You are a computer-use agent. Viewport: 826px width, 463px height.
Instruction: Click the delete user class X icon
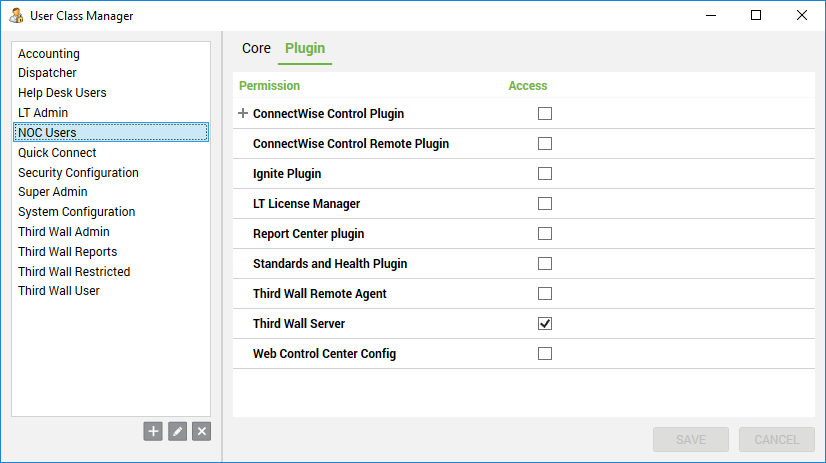pyautogui.click(x=202, y=431)
